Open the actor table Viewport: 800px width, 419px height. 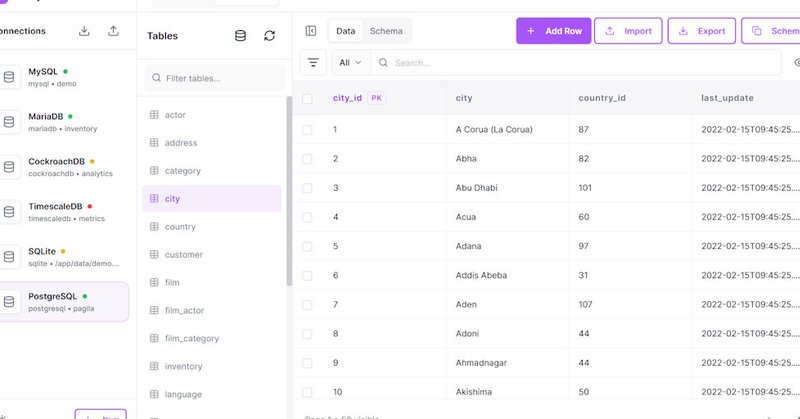212,115
